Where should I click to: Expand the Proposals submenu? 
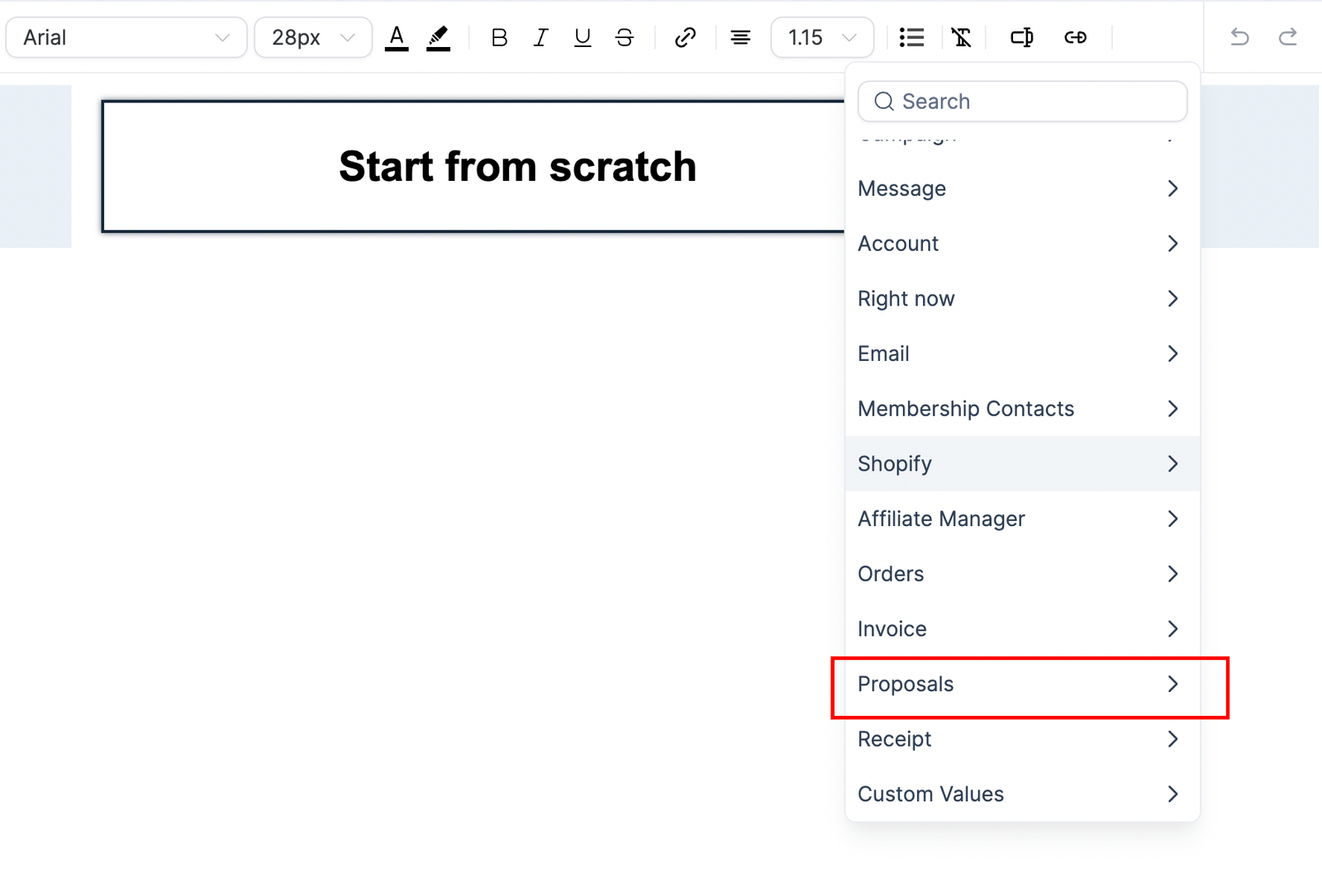[1022, 684]
